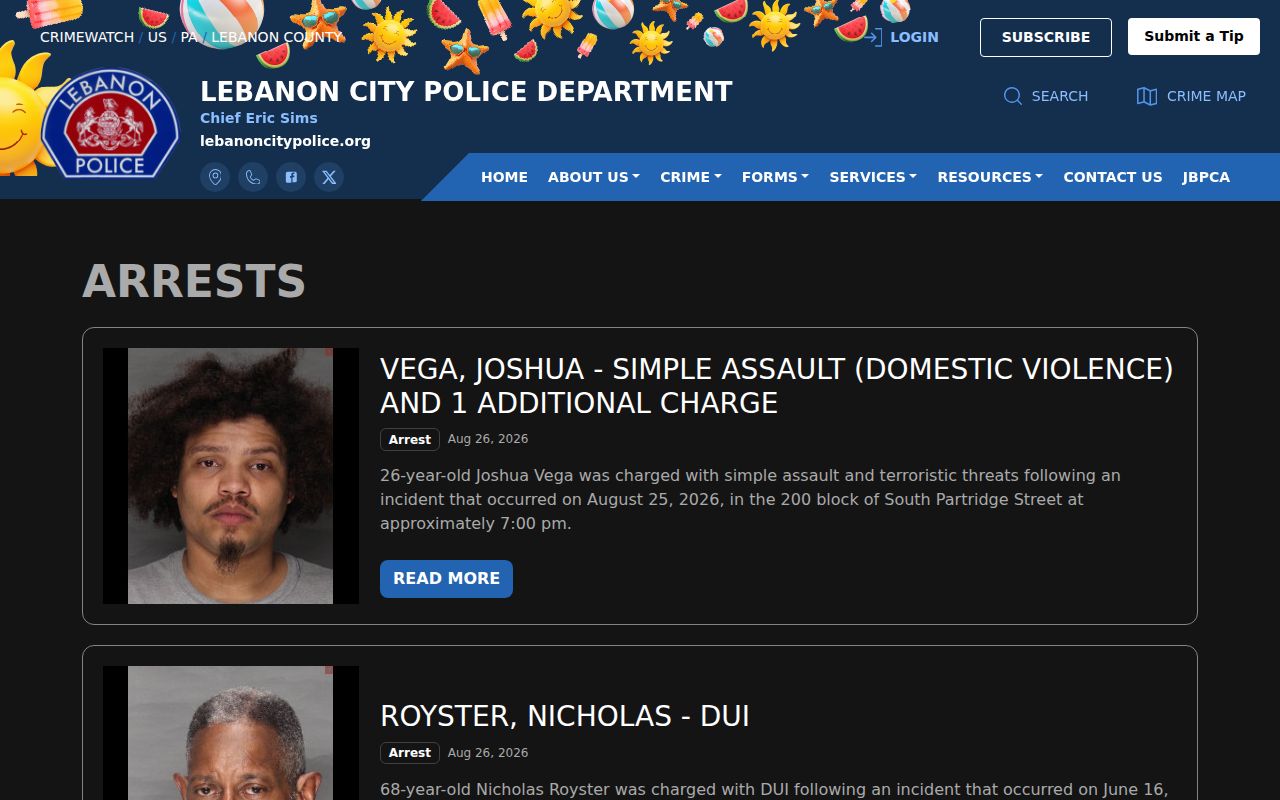Viewport: 1280px width, 800px height.
Task: Click the Aug 26, 2026 date on Royster entry
Action: tap(488, 753)
